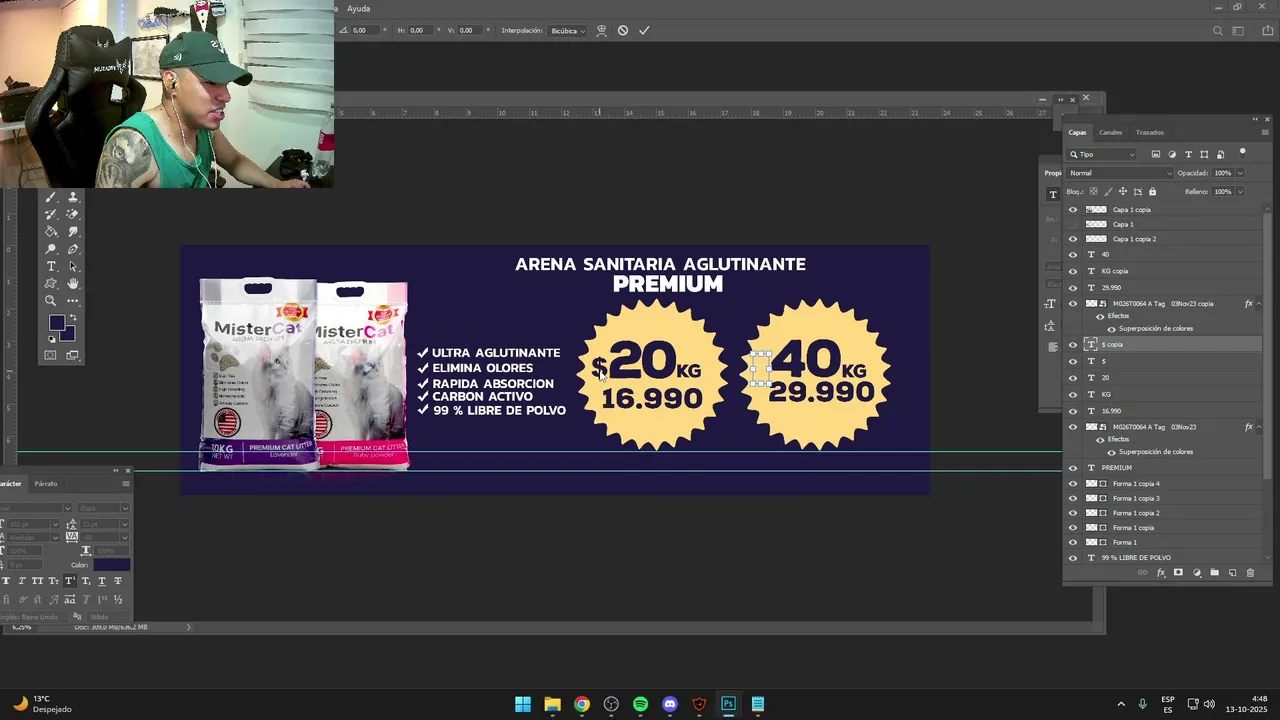Screen dimensions: 1280x720
Task: Switch to warp mode icon
Action: pos(601,31)
